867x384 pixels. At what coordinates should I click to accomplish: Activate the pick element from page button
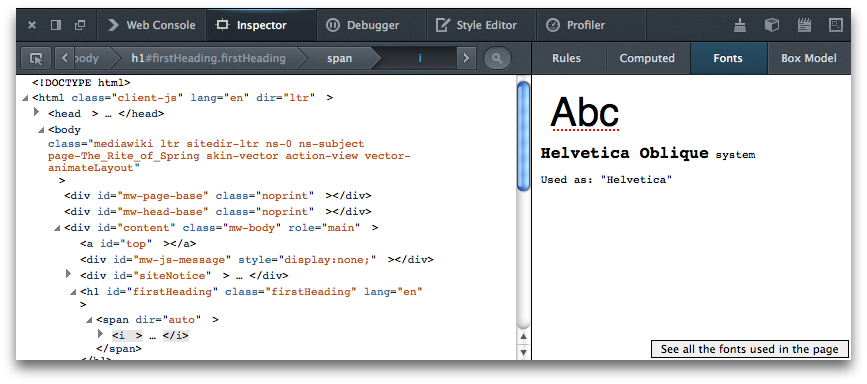(36, 58)
